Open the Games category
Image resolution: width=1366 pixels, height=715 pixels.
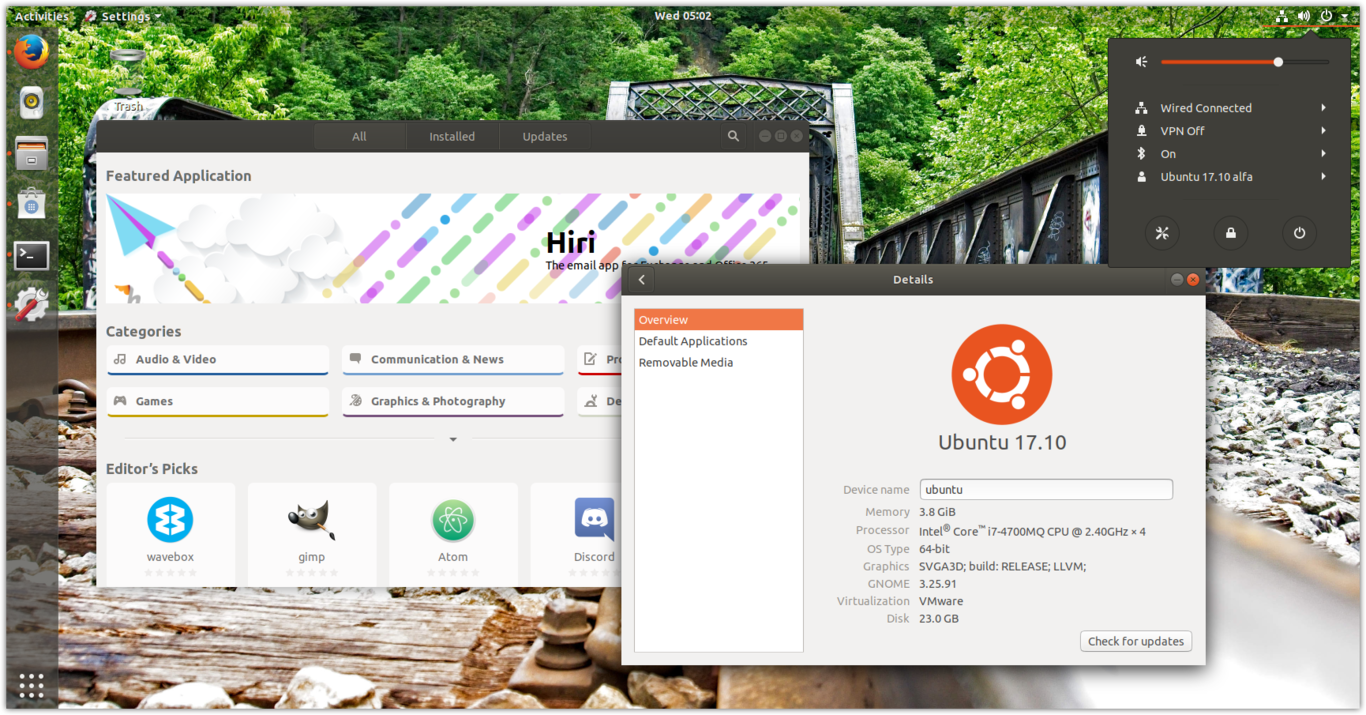218,402
